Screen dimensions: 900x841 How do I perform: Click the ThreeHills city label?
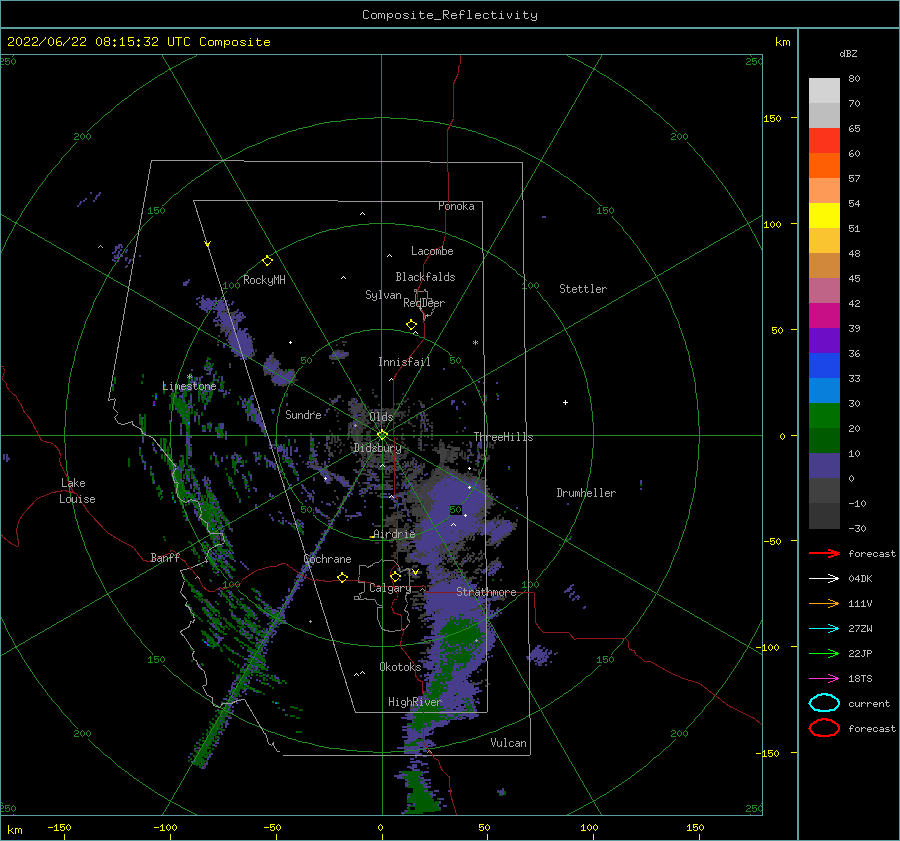pos(503,437)
